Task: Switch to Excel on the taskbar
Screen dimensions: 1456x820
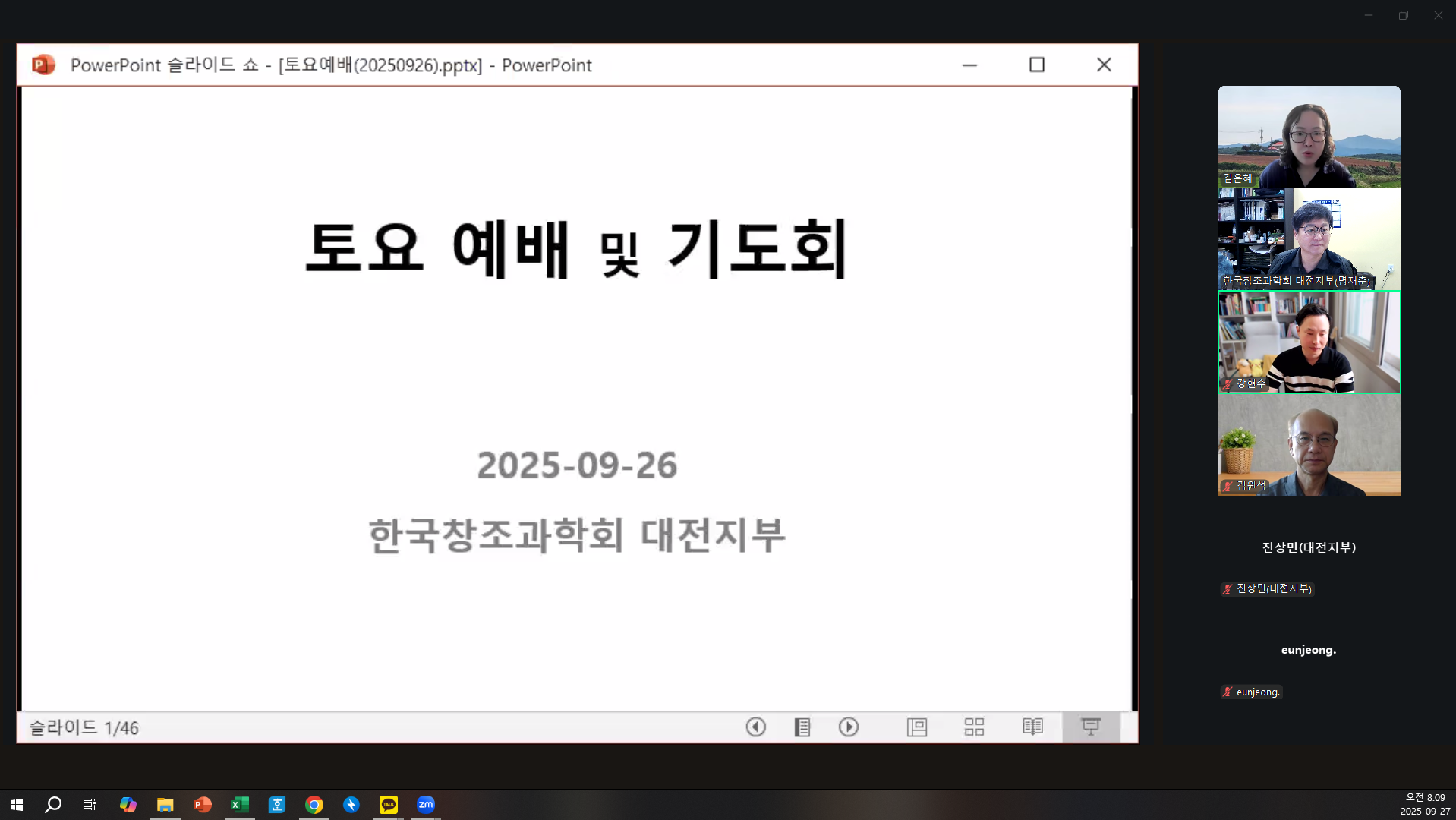Action: [240, 805]
